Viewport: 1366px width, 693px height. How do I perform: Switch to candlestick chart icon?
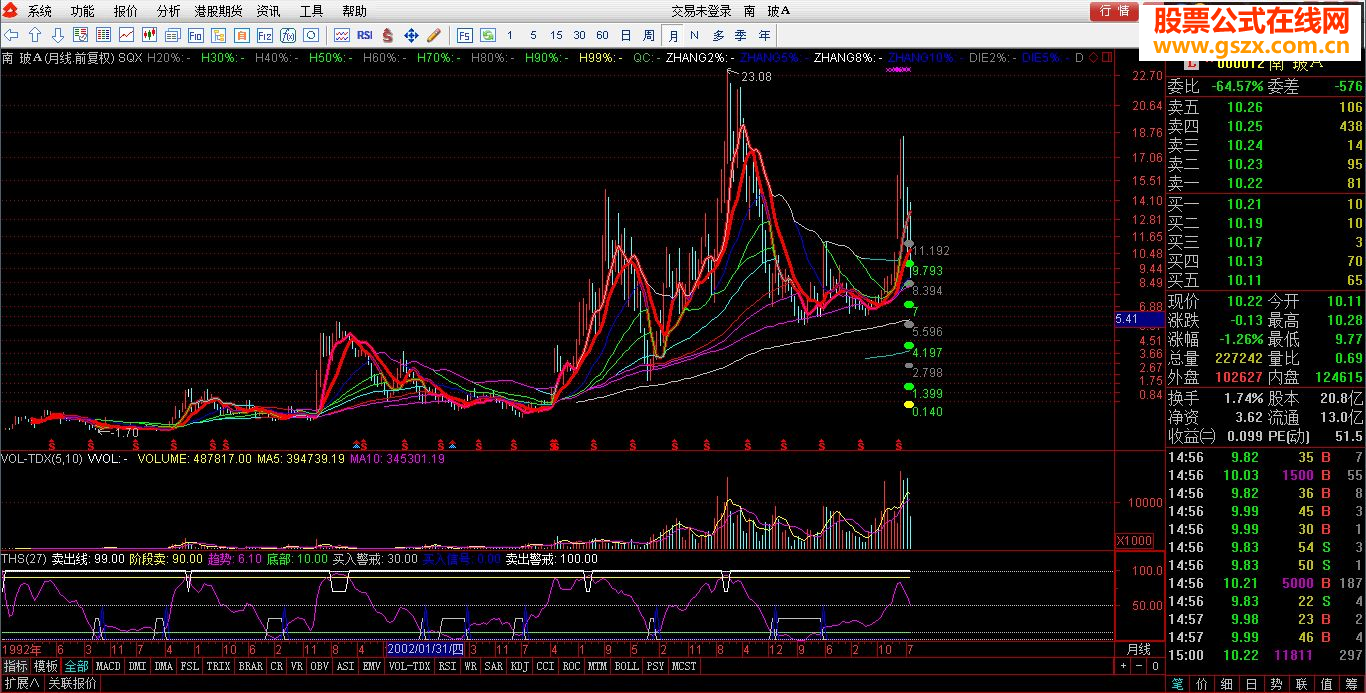(149, 35)
